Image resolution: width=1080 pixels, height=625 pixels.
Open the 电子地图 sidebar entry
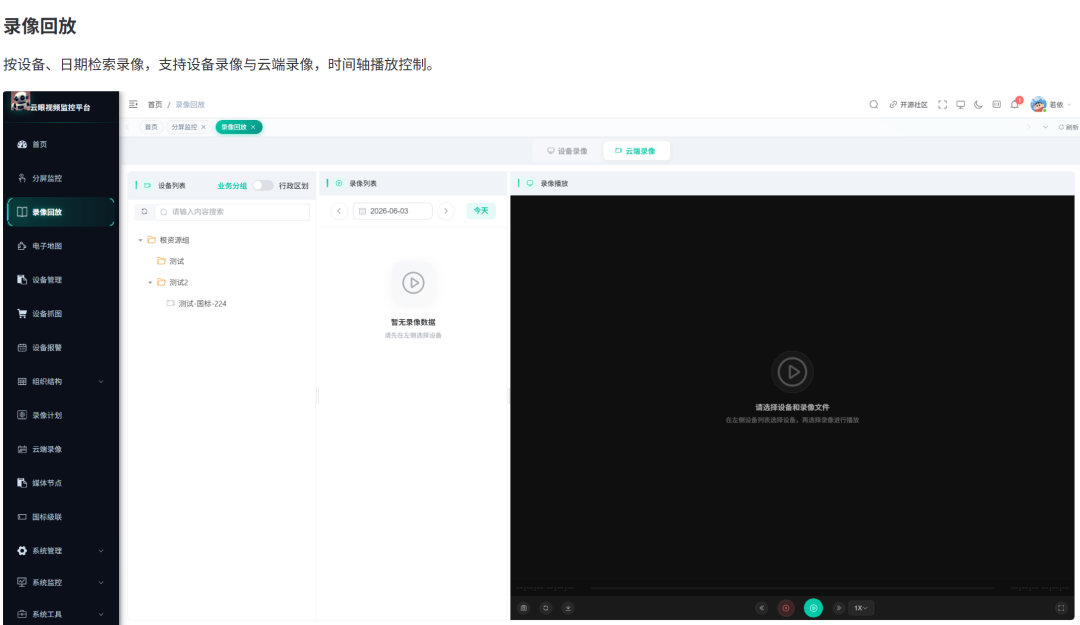pyautogui.click(x=60, y=246)
